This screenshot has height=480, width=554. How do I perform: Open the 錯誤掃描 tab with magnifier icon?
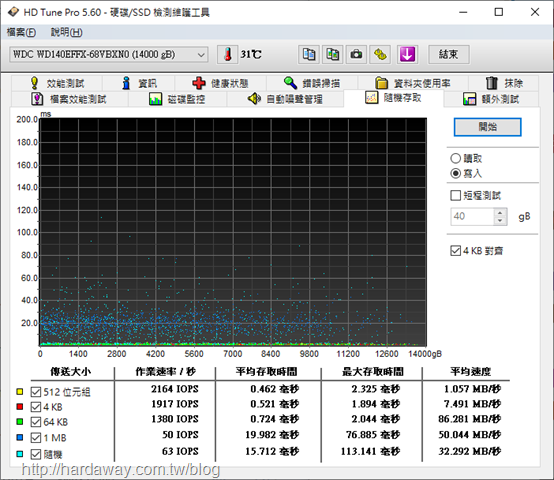[x=312, y=83]
